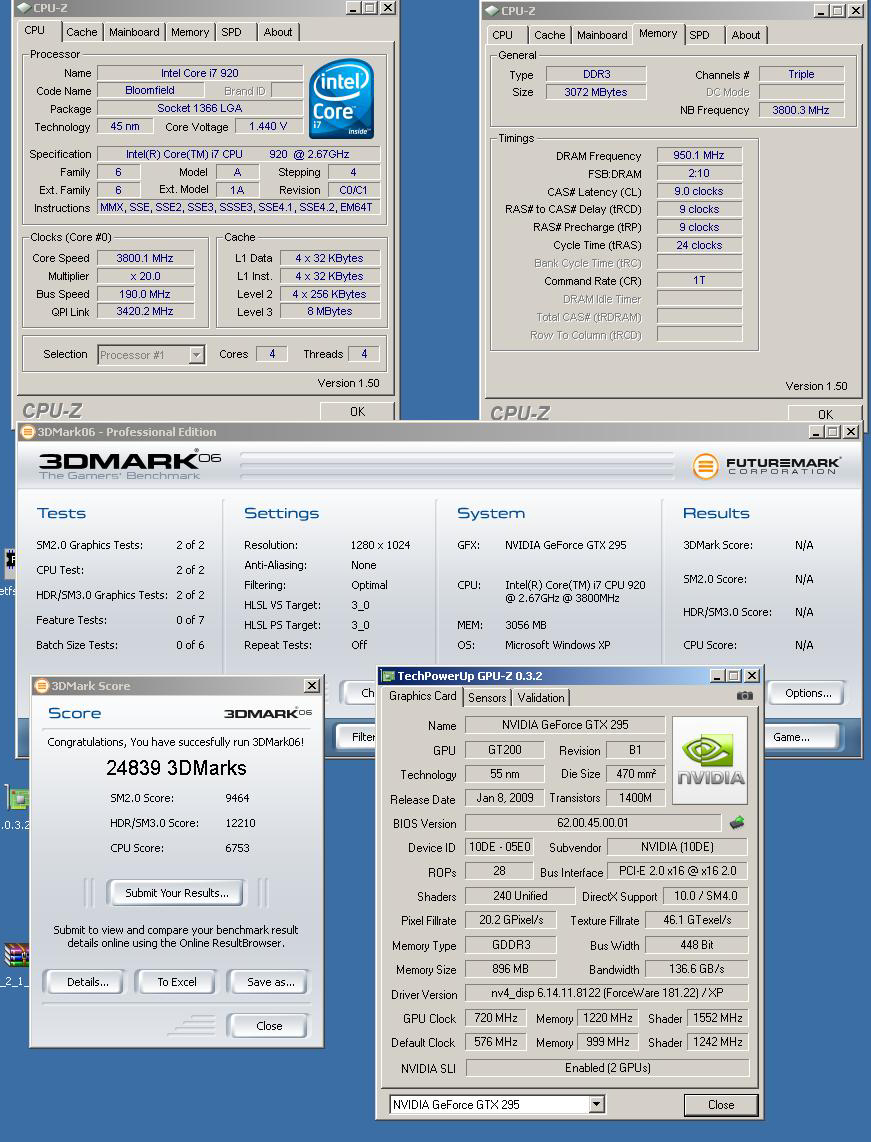This screenshot has height=1142, width=871.
Task: Click the Intel Core i7 logo
Action: pos(341,99)
